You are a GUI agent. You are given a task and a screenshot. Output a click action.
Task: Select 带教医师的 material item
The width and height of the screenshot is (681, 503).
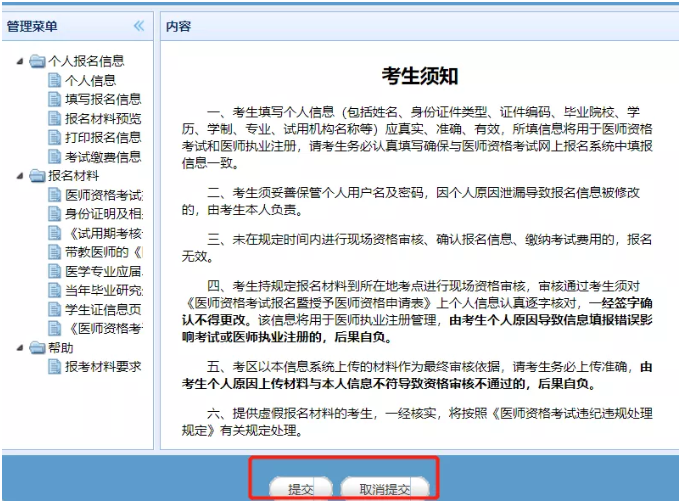click(x=103, y=252)
